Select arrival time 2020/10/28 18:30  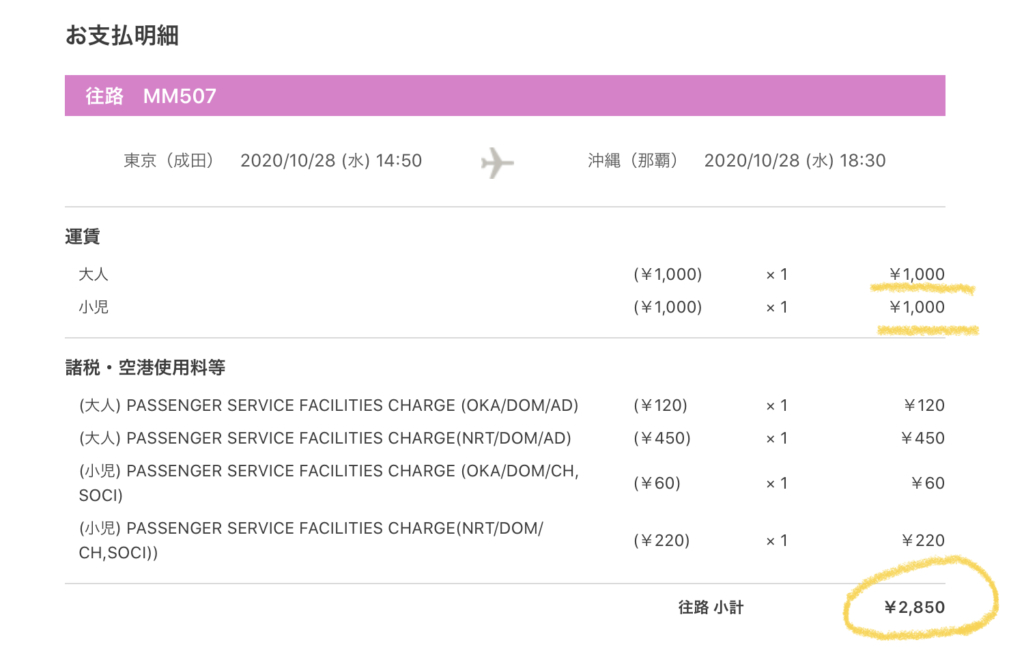click(795, 161)
